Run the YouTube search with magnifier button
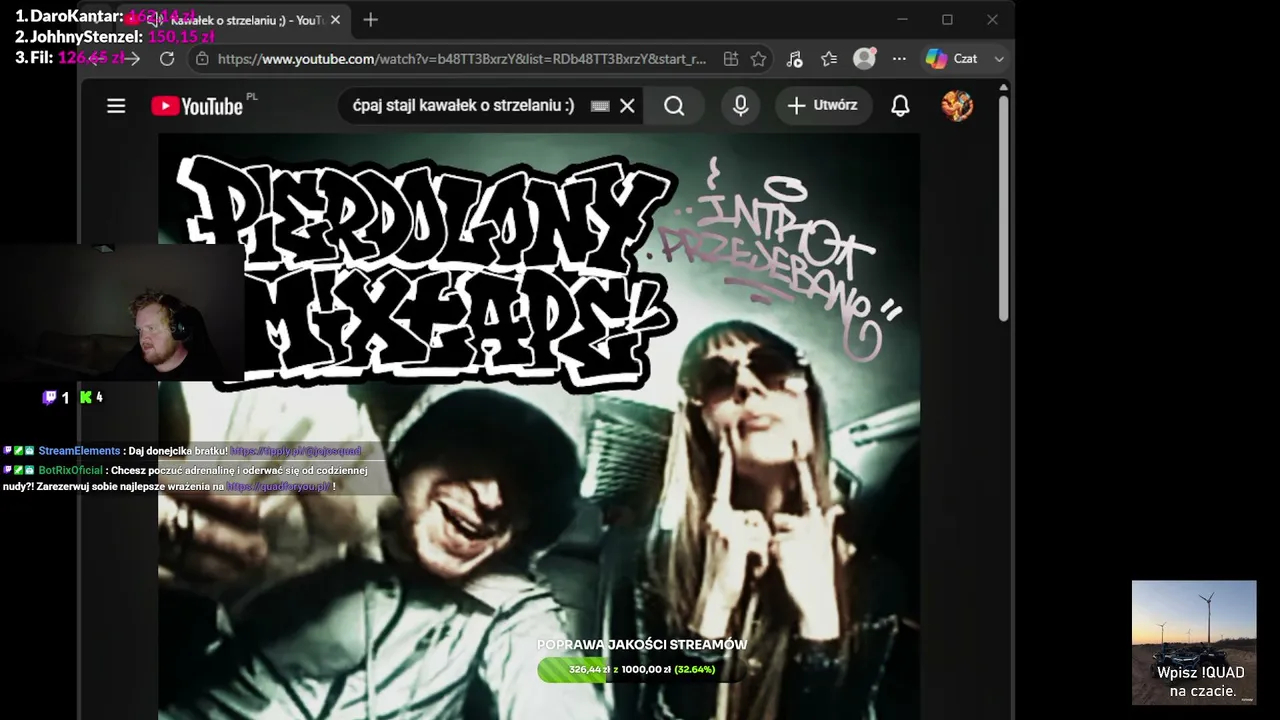1280x720 pixels. 674,106
